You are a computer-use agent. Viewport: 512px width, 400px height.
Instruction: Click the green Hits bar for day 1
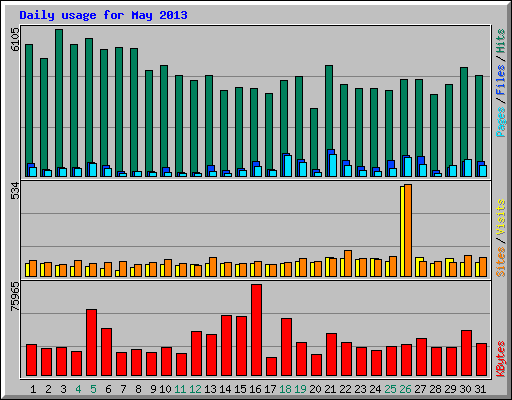pos(29,104)
